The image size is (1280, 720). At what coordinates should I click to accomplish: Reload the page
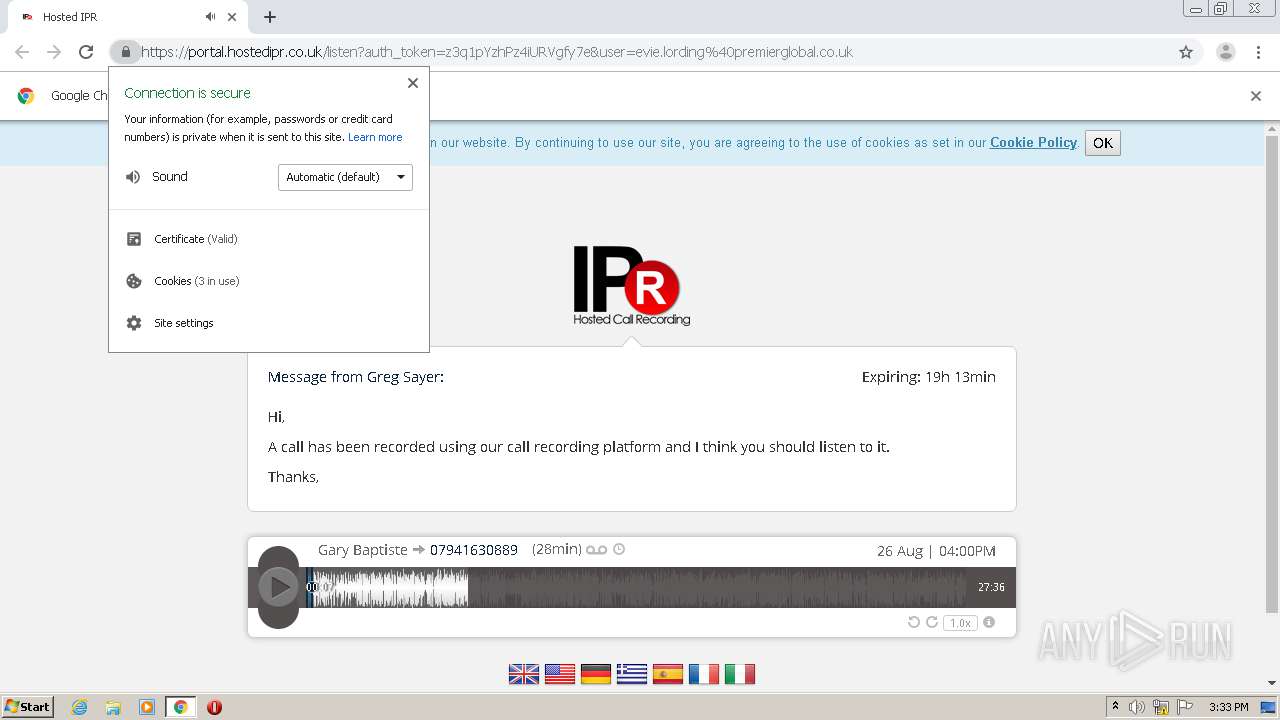coord(86,52)
